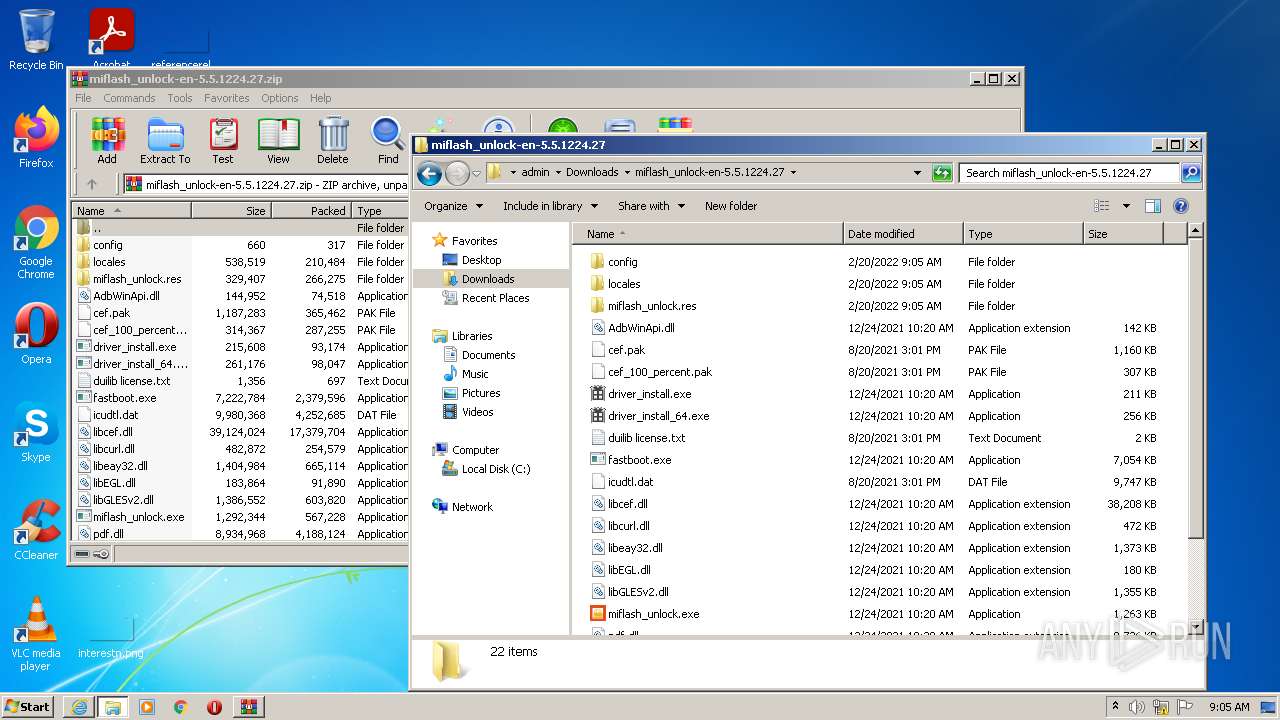Open the Include in library dropdown
This screenshot has height=720, width=1280.
550,206
